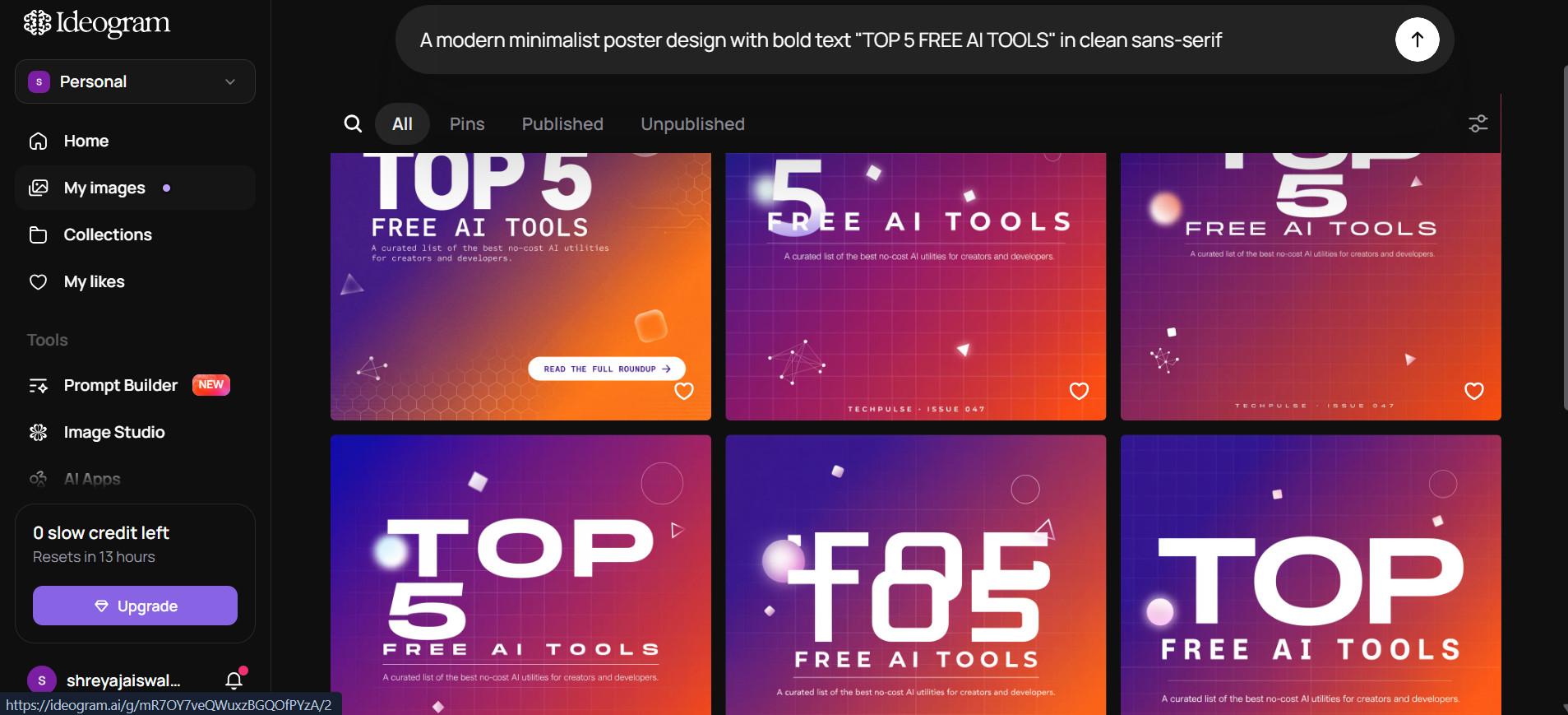Click the Upgrade button
This screenshot has height=715, width=1568.
tap(135, 606)
